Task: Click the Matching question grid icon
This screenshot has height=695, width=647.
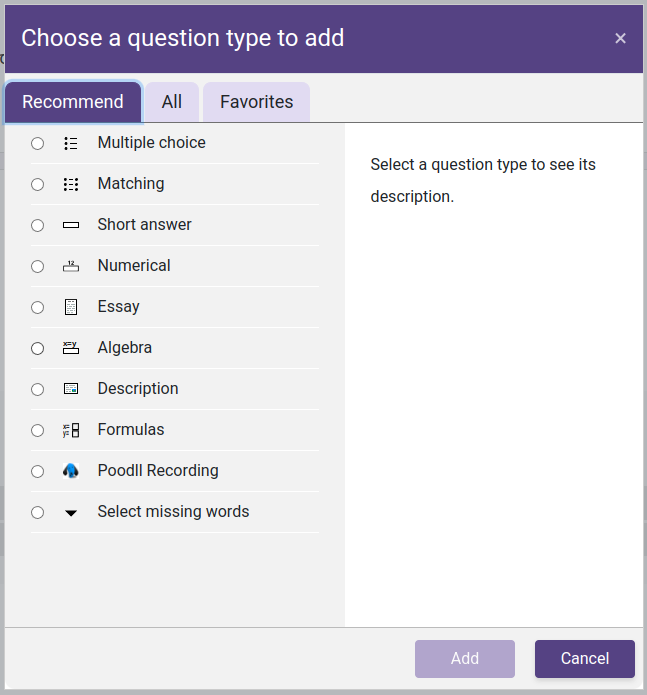Action: pos(71,184)
